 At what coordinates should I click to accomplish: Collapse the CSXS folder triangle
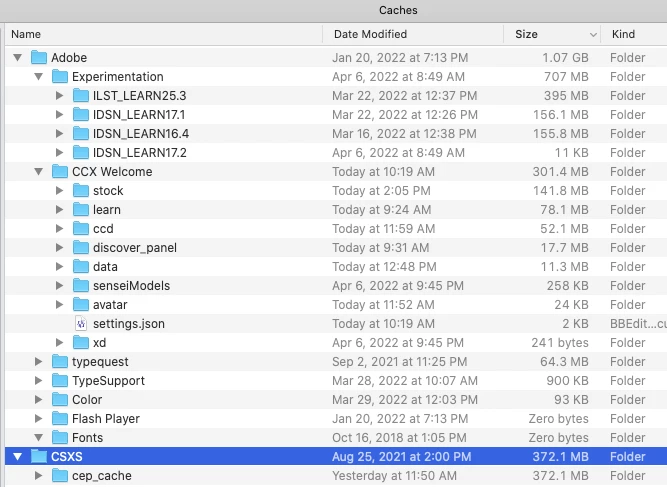pyautogui.click(x=17, y=457)
